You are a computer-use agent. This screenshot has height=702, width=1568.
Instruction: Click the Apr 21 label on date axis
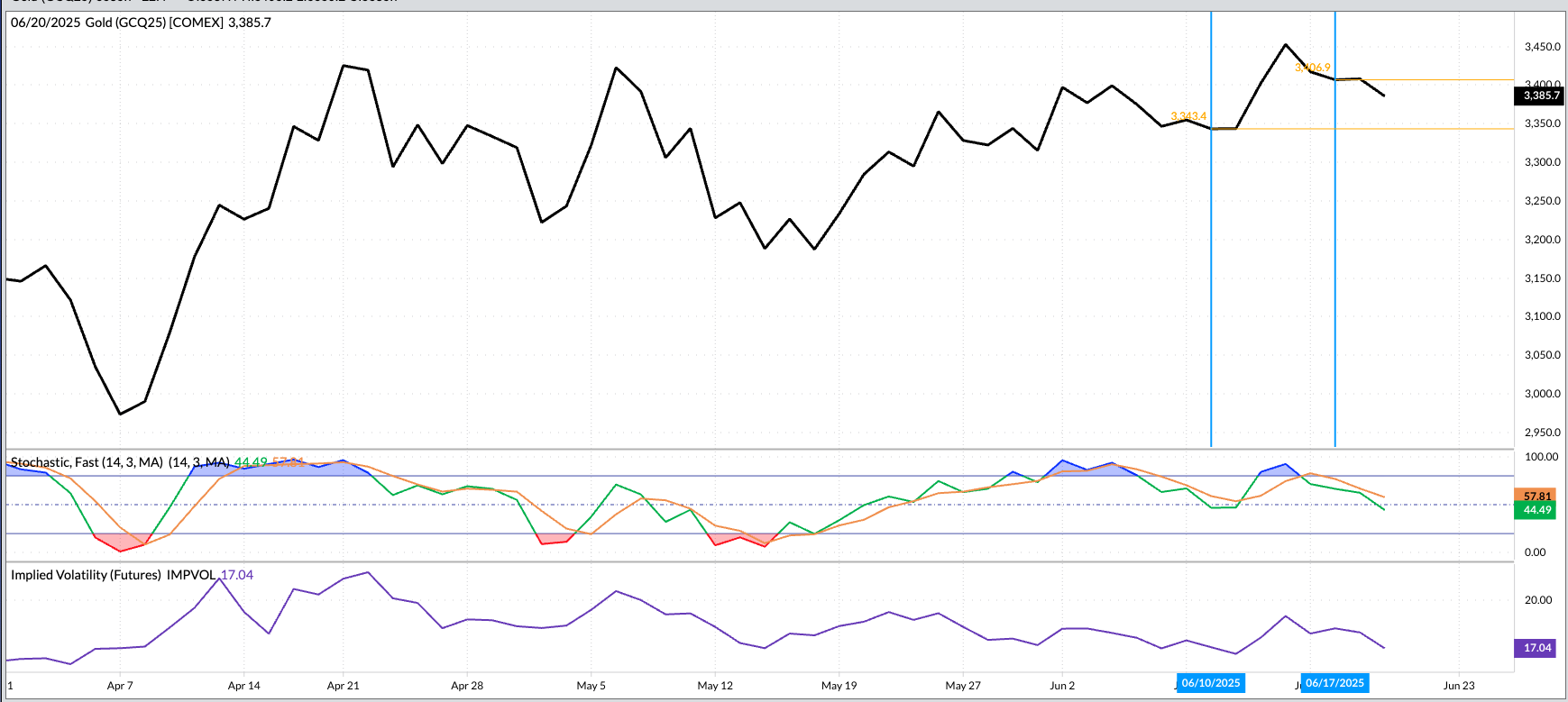[343, 686]
